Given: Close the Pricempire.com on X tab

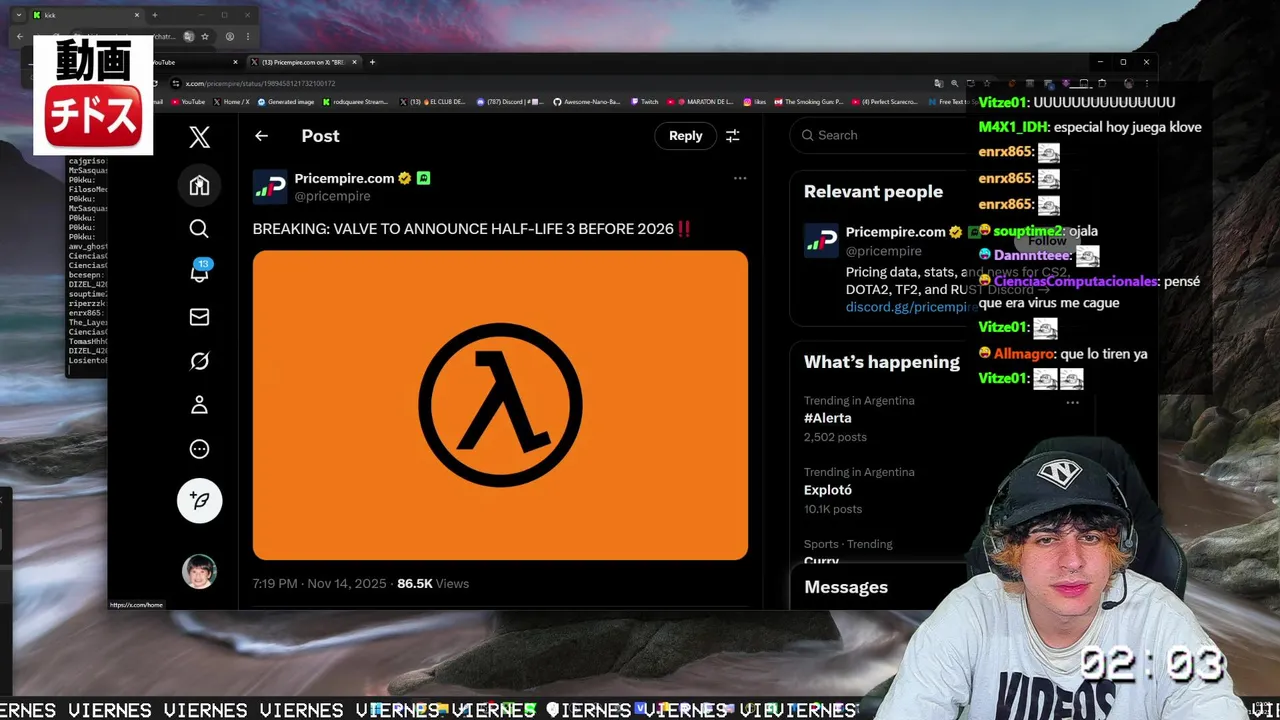Looking at the screenshot, I should 354,62.
